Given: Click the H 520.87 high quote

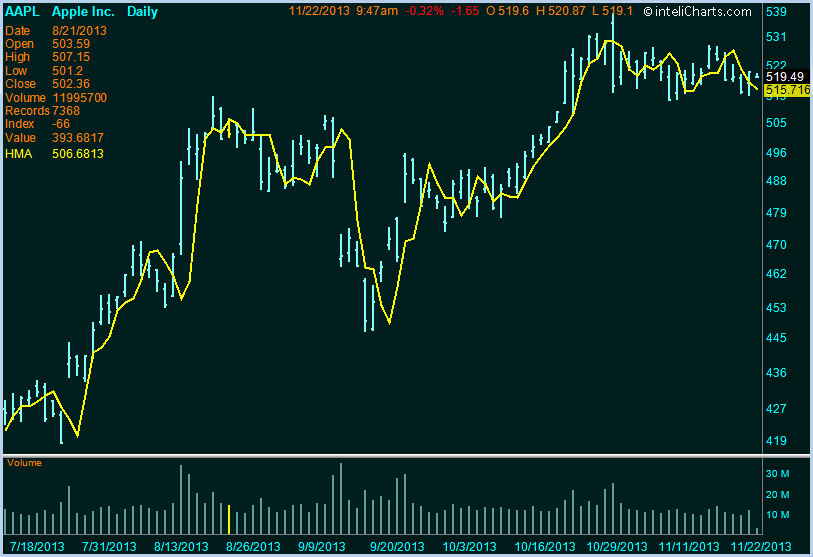Looking at the screenshot, I should [x=560, y=11].
